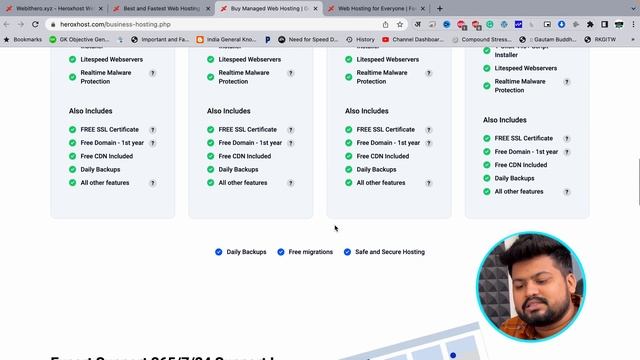
Task: Switch to Web Hosting for Everyone tab
Action: pyautogui.click(x=375, y=8)
